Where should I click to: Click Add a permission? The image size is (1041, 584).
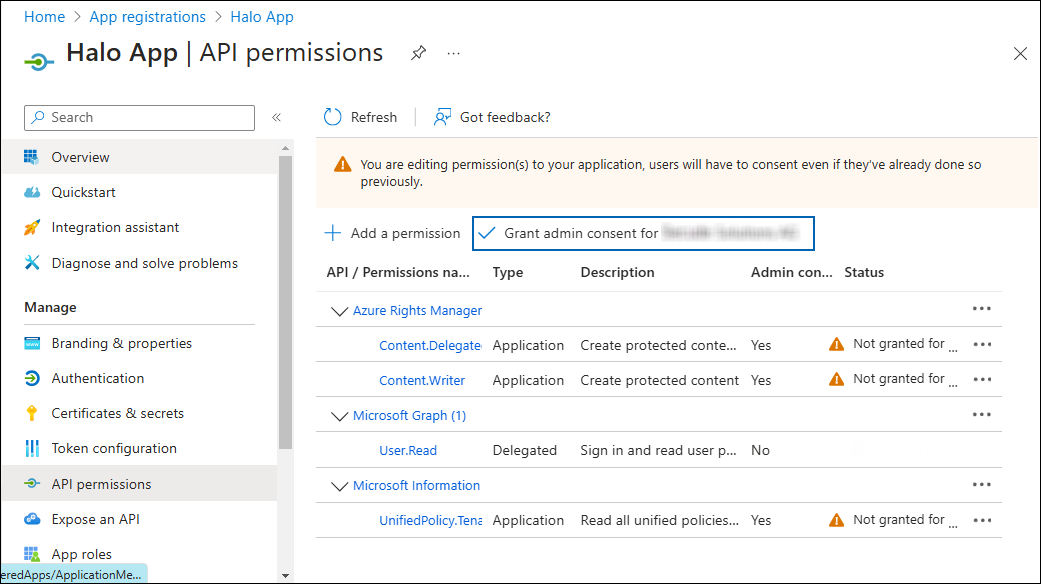(392, 232)
